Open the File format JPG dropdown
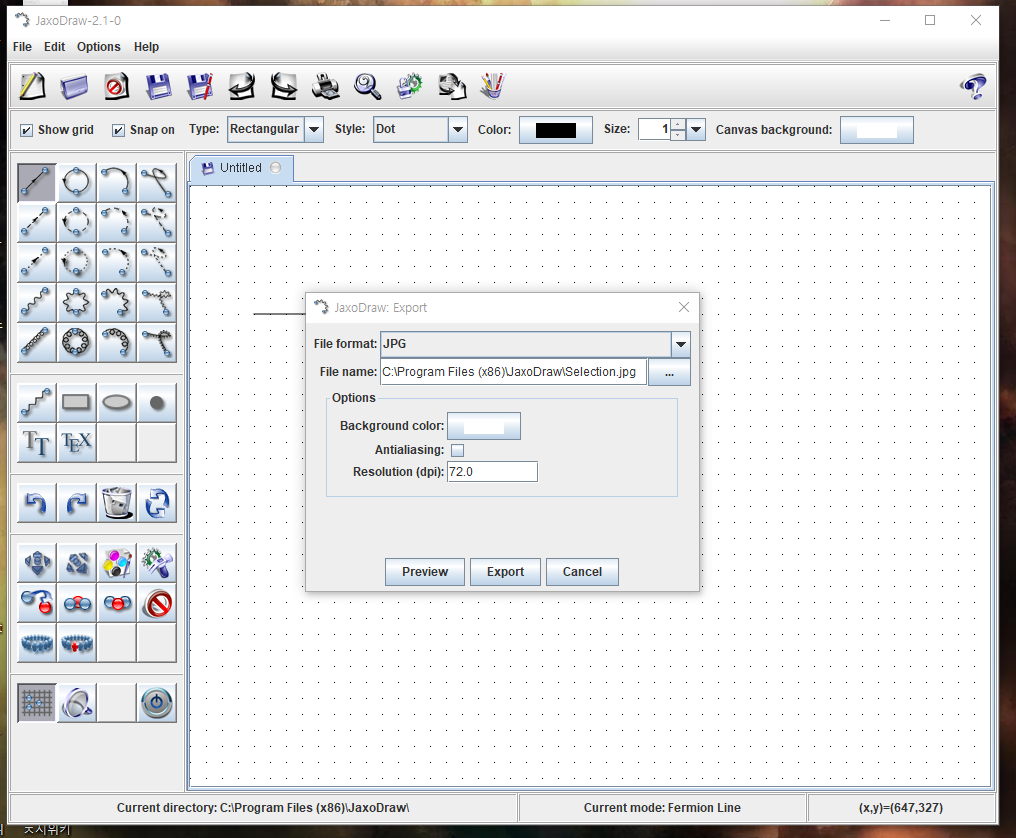The image size is (1016, 838). pyautogui.click(x=680, y=344)
